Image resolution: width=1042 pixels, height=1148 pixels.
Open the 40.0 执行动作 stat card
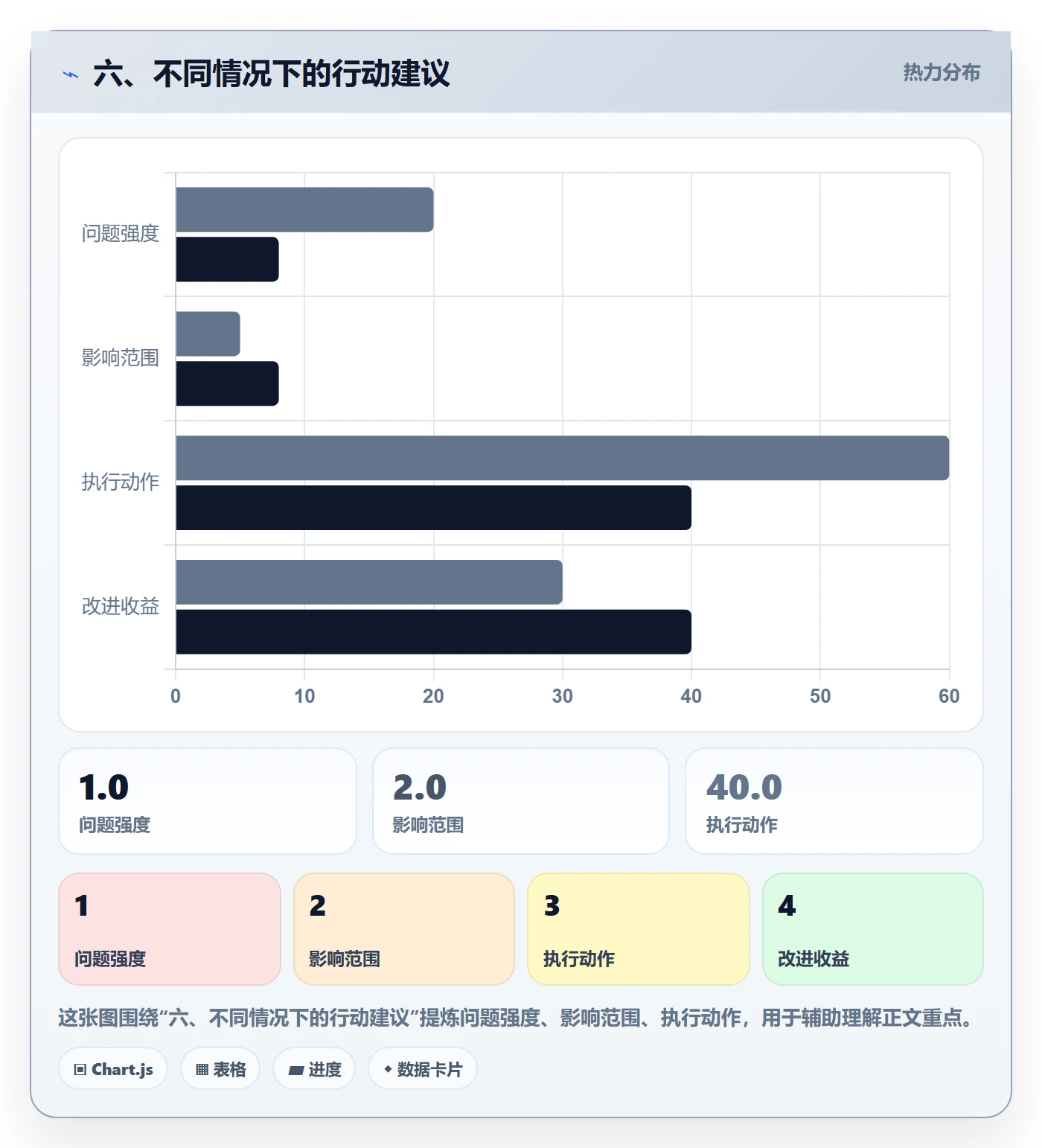(834, 801)
